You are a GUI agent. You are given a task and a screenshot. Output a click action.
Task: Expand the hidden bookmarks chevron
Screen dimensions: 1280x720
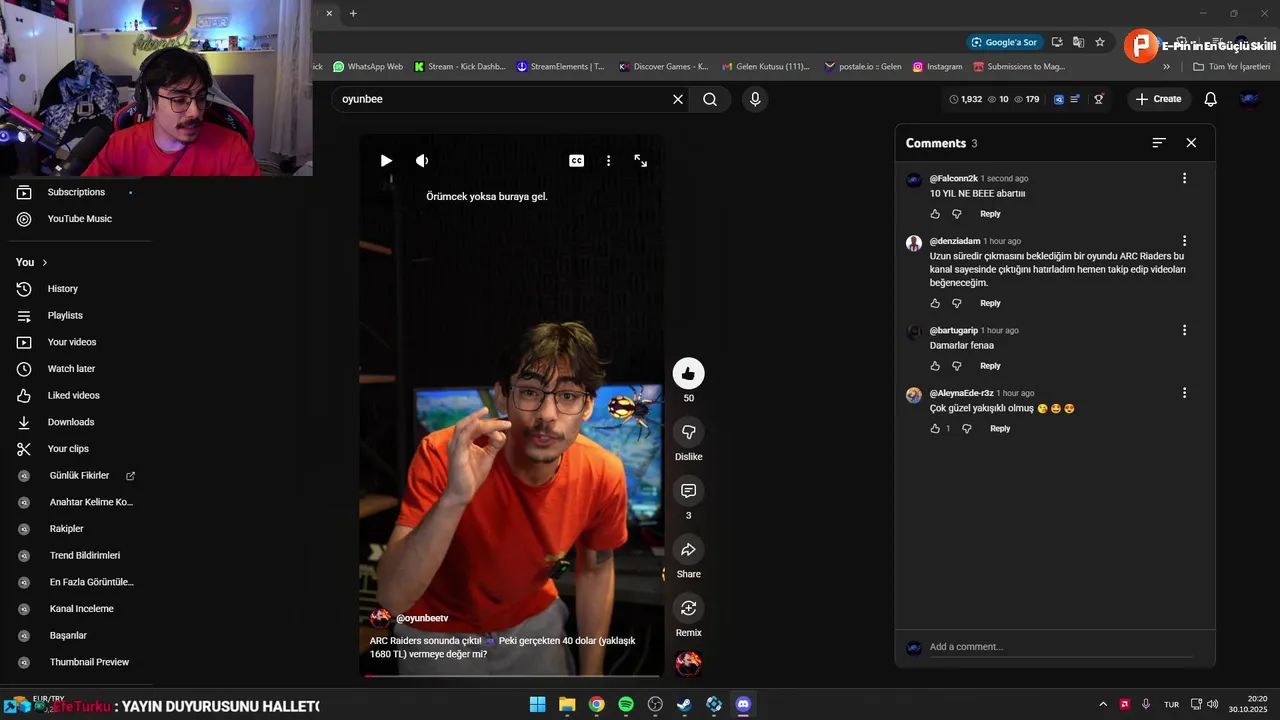[x=1166, y=67]
